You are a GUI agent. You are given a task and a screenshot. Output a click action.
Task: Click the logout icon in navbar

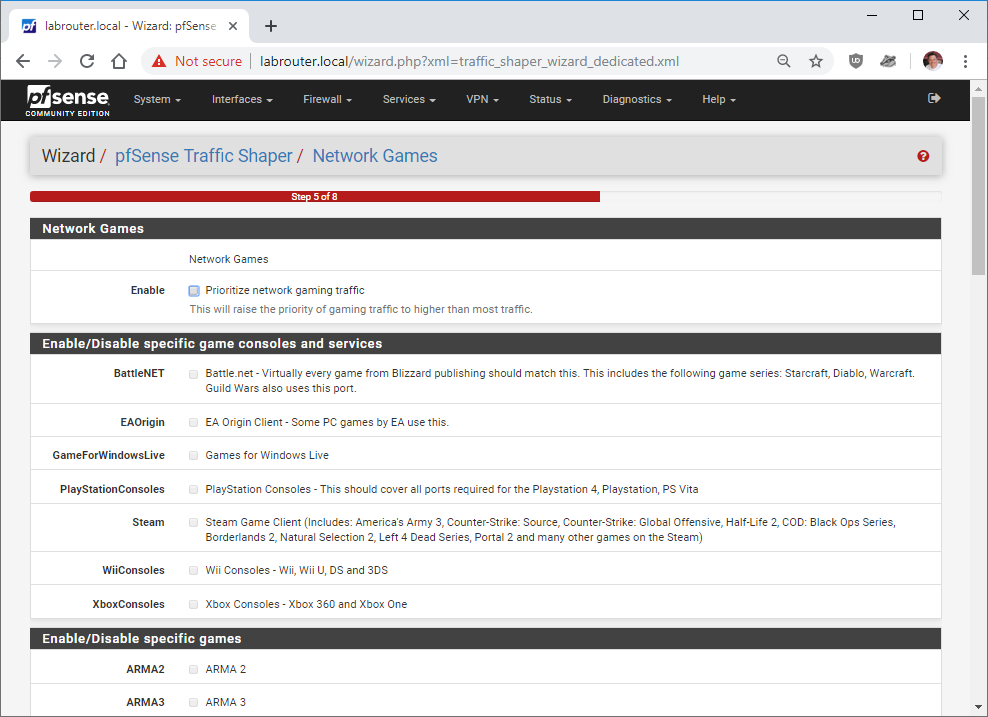pos(934,98)
